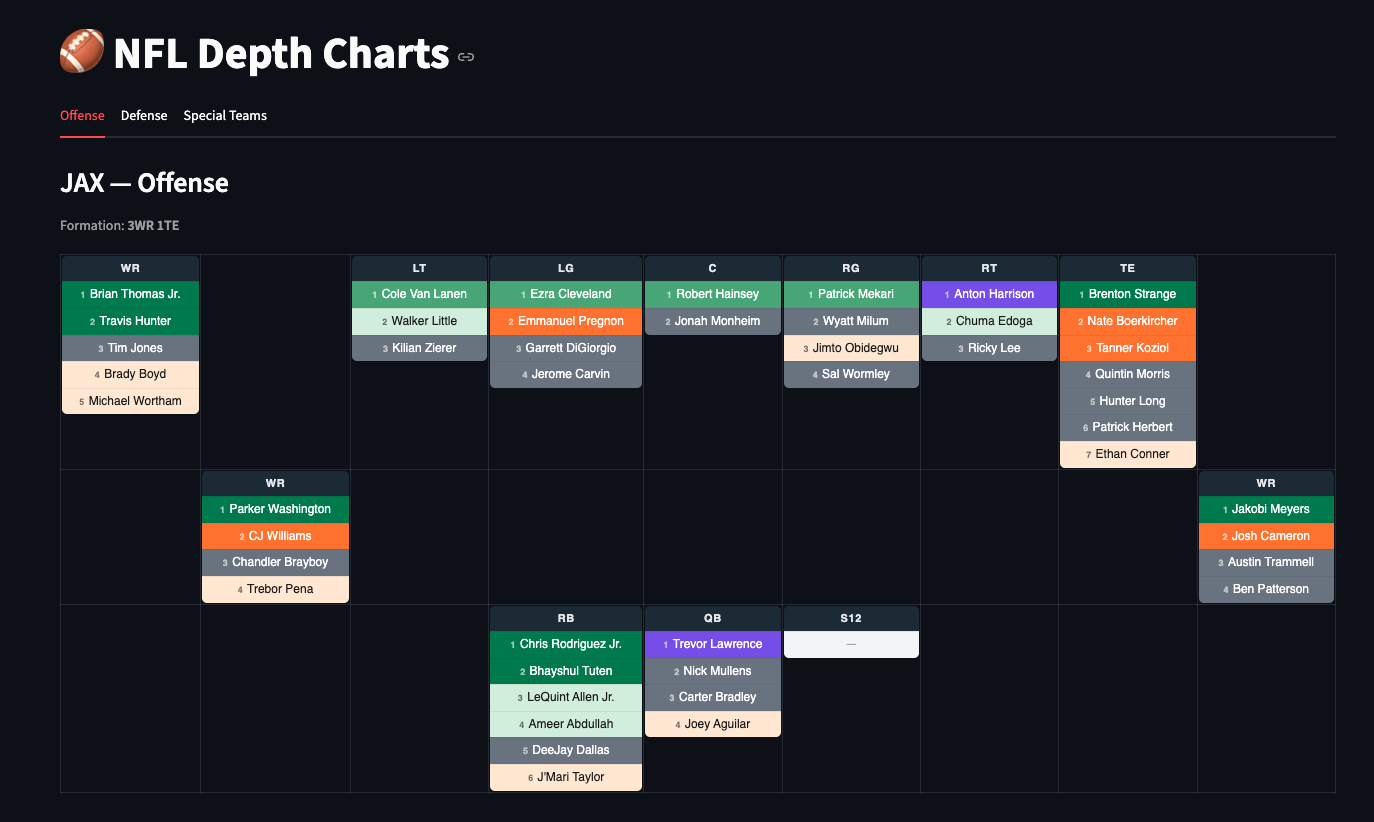Select Ricky Lee player row
Viewport: 1374px width, 822px height.
(x=989, y=348)
